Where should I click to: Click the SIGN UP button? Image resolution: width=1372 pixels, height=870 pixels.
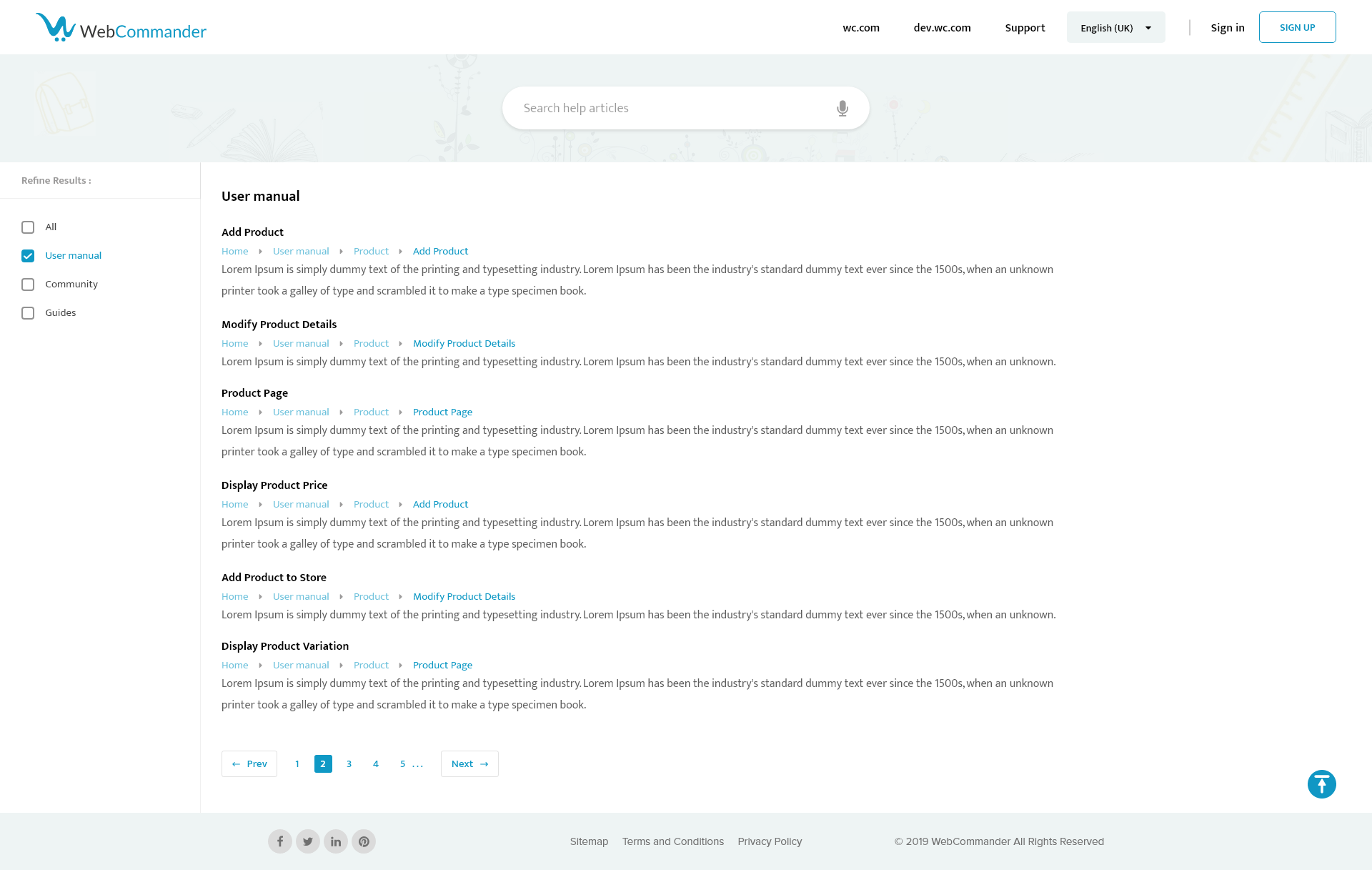[1297, 28]
